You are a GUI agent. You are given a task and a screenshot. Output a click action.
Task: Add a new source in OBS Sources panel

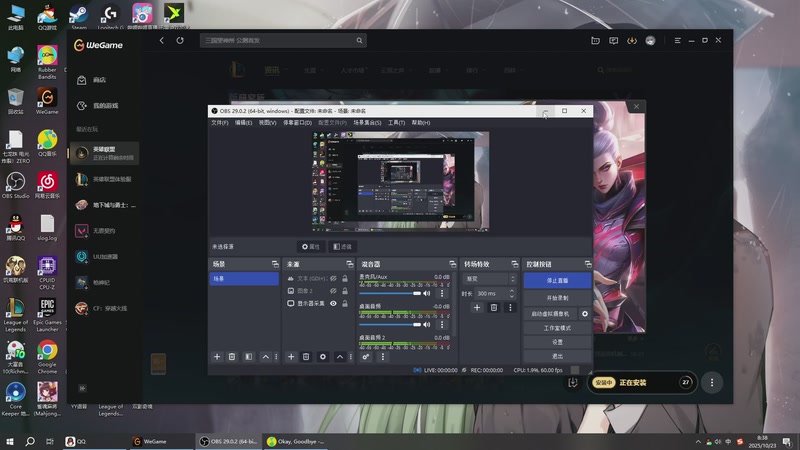pyautogui.click(x=291, y=357)
